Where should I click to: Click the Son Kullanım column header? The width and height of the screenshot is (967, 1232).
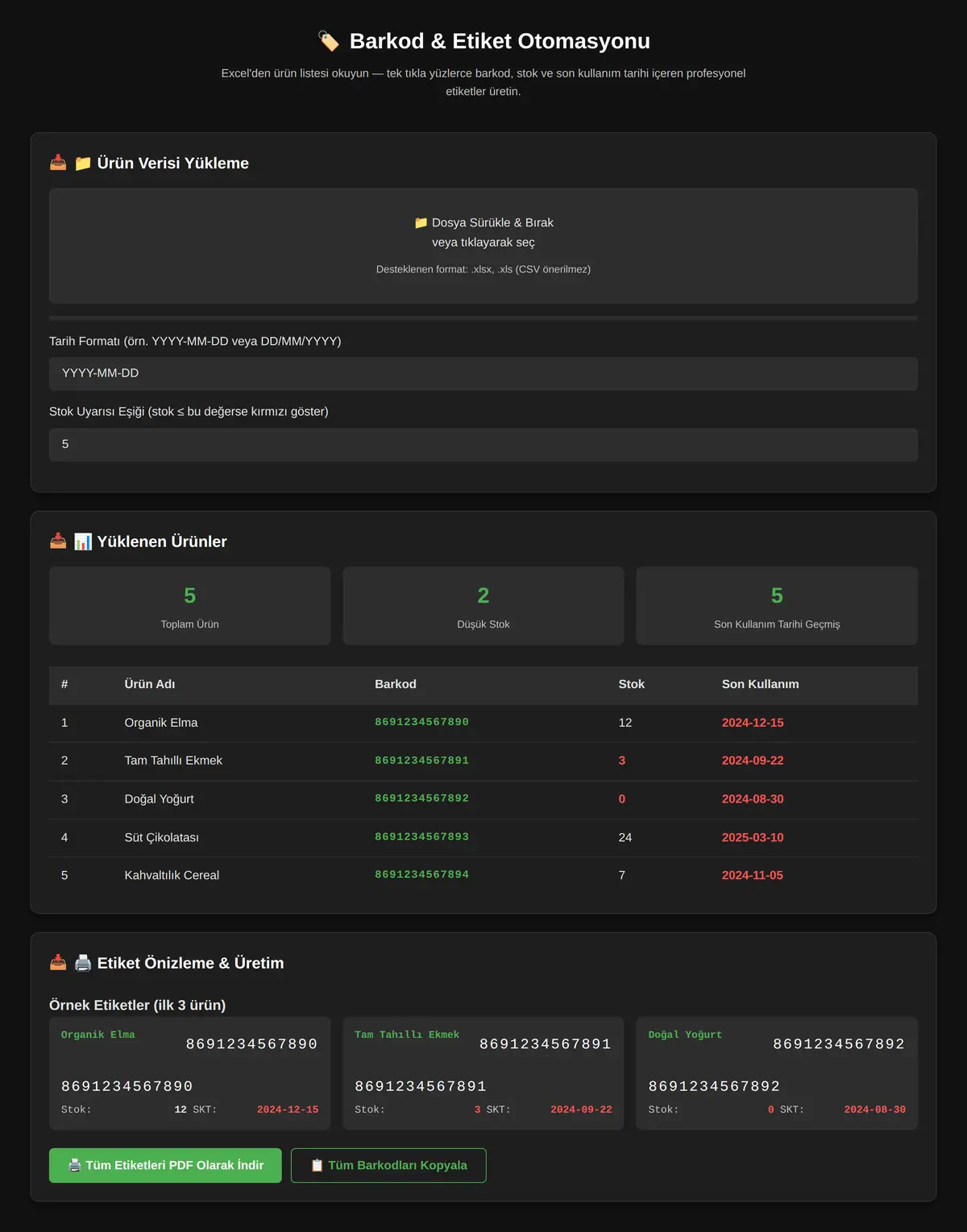point(761,684)
